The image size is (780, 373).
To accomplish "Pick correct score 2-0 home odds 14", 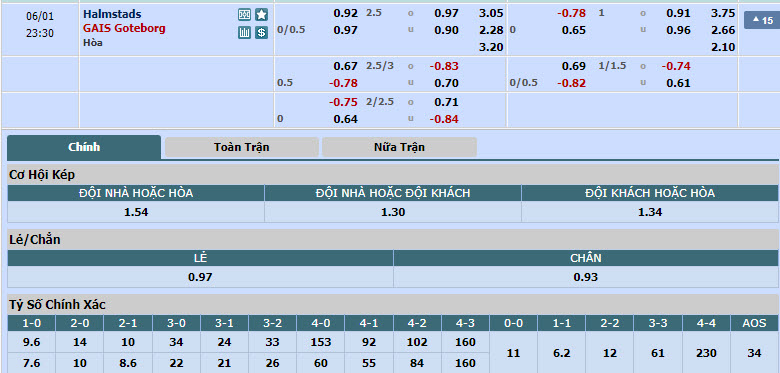I will [80, 342].
